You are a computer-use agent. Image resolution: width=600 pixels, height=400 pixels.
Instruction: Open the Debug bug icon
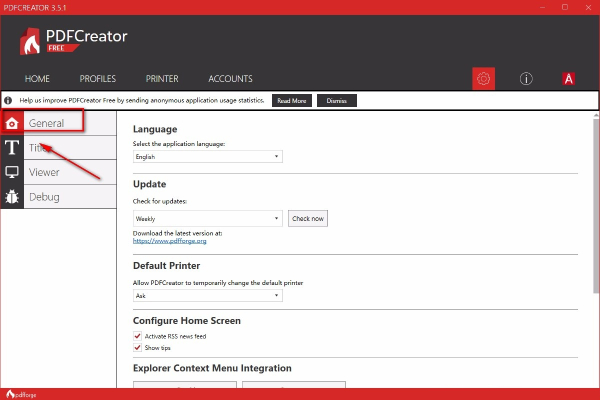pyautogui.click(x=12, y=197)
